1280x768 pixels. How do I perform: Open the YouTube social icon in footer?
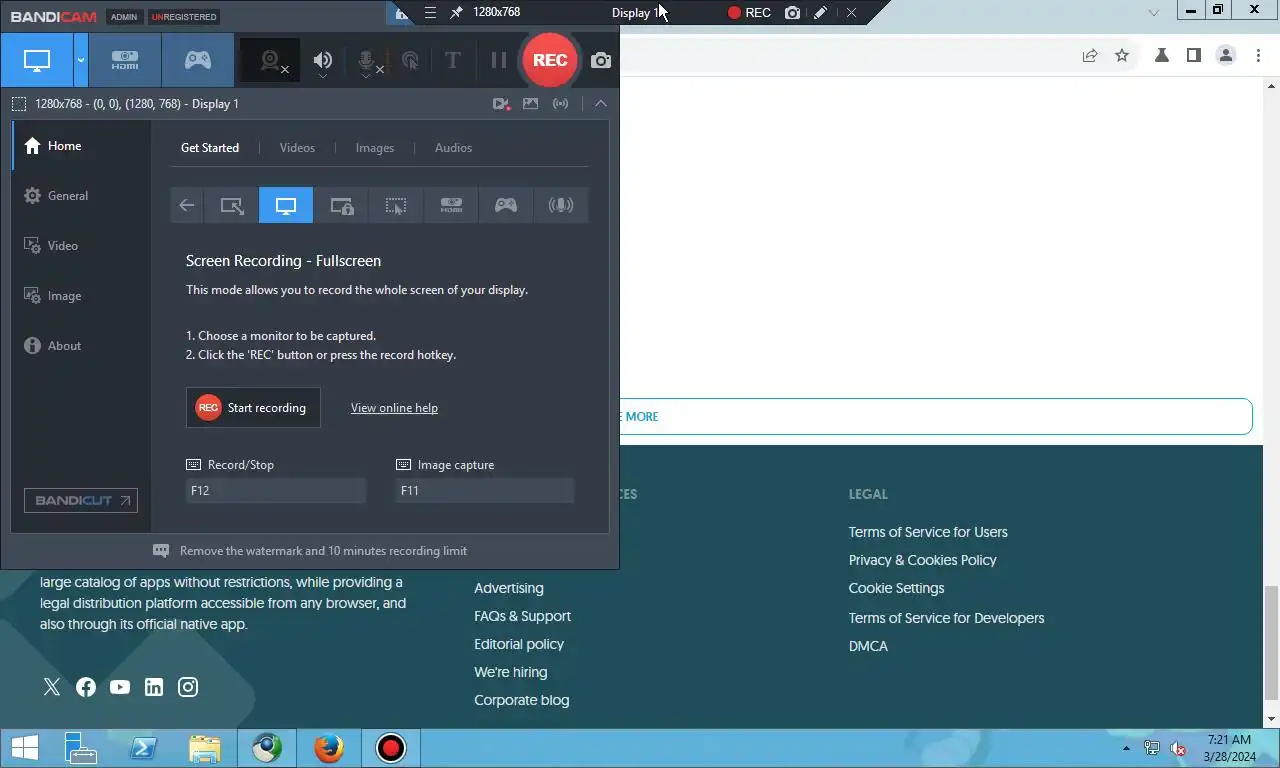coord(120,687)
